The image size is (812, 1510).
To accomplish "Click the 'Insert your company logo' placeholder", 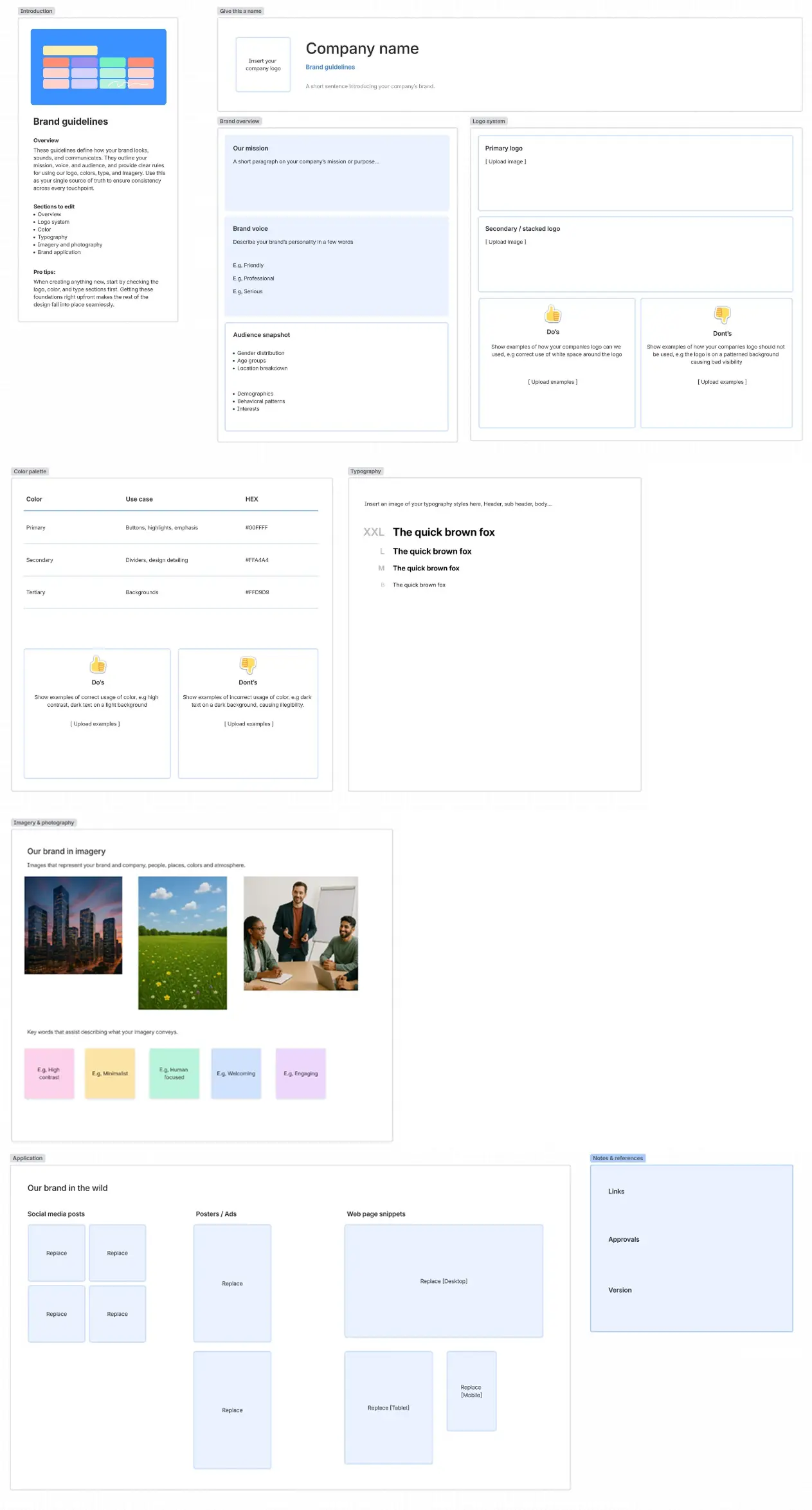I will (263, 64).
